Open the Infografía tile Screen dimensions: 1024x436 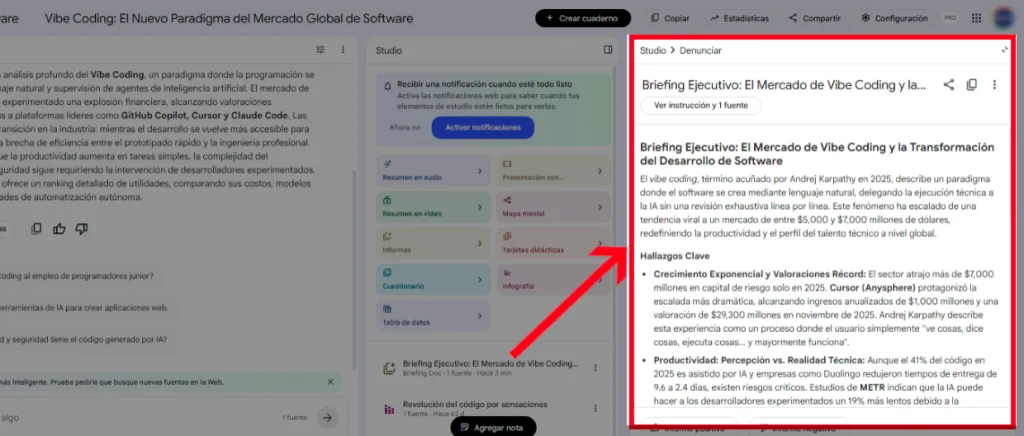pos(553,279)
